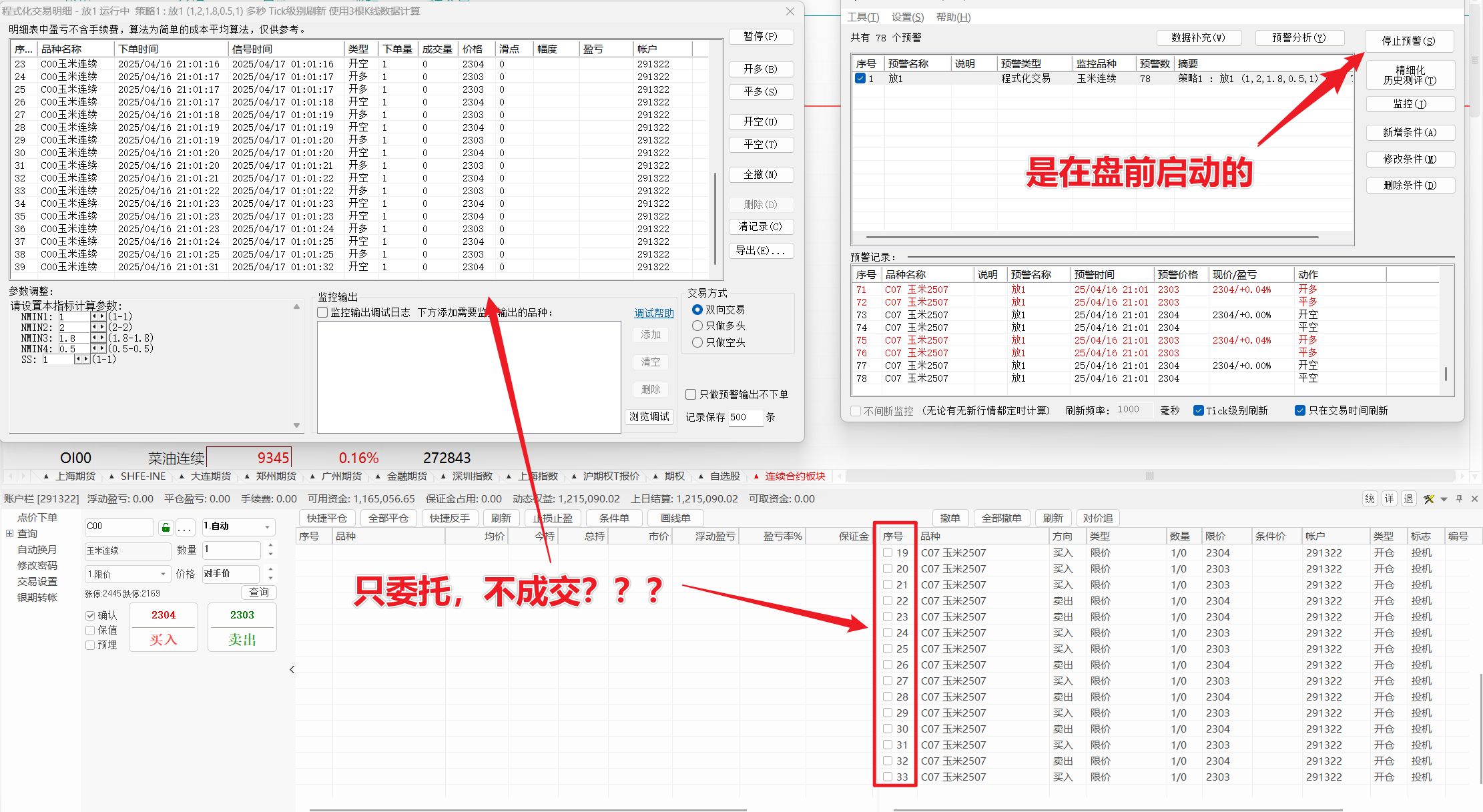Open the contract picker ellipsis button
The width and height of the screenshot is (1483, 812).
tap(186, 527)
